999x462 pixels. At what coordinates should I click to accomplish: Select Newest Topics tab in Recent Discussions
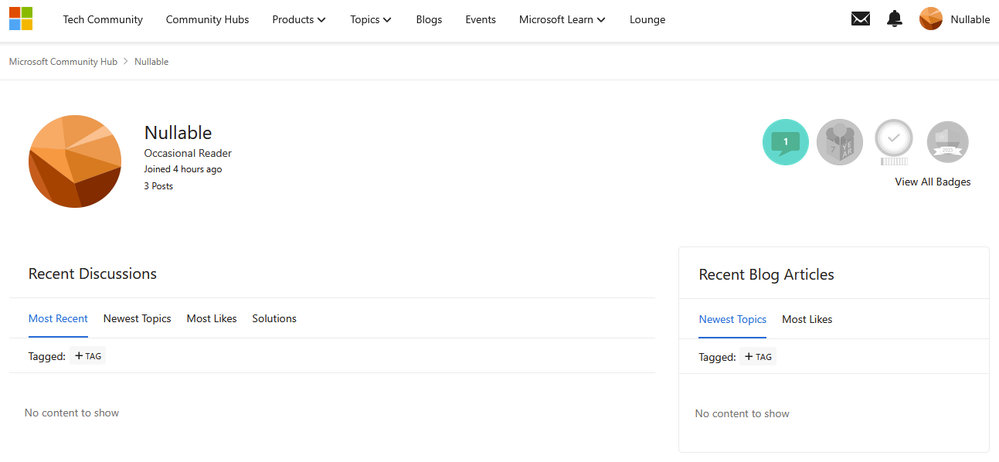[137, 319]
